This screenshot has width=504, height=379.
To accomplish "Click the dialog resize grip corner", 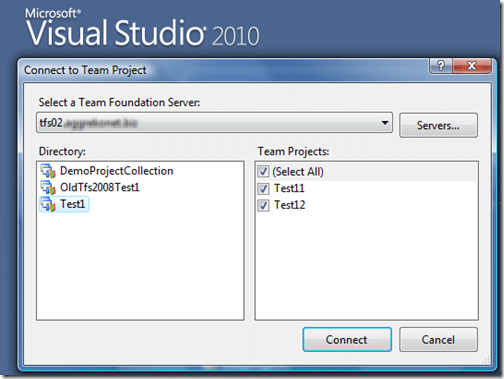I will (x=486, y=359).
